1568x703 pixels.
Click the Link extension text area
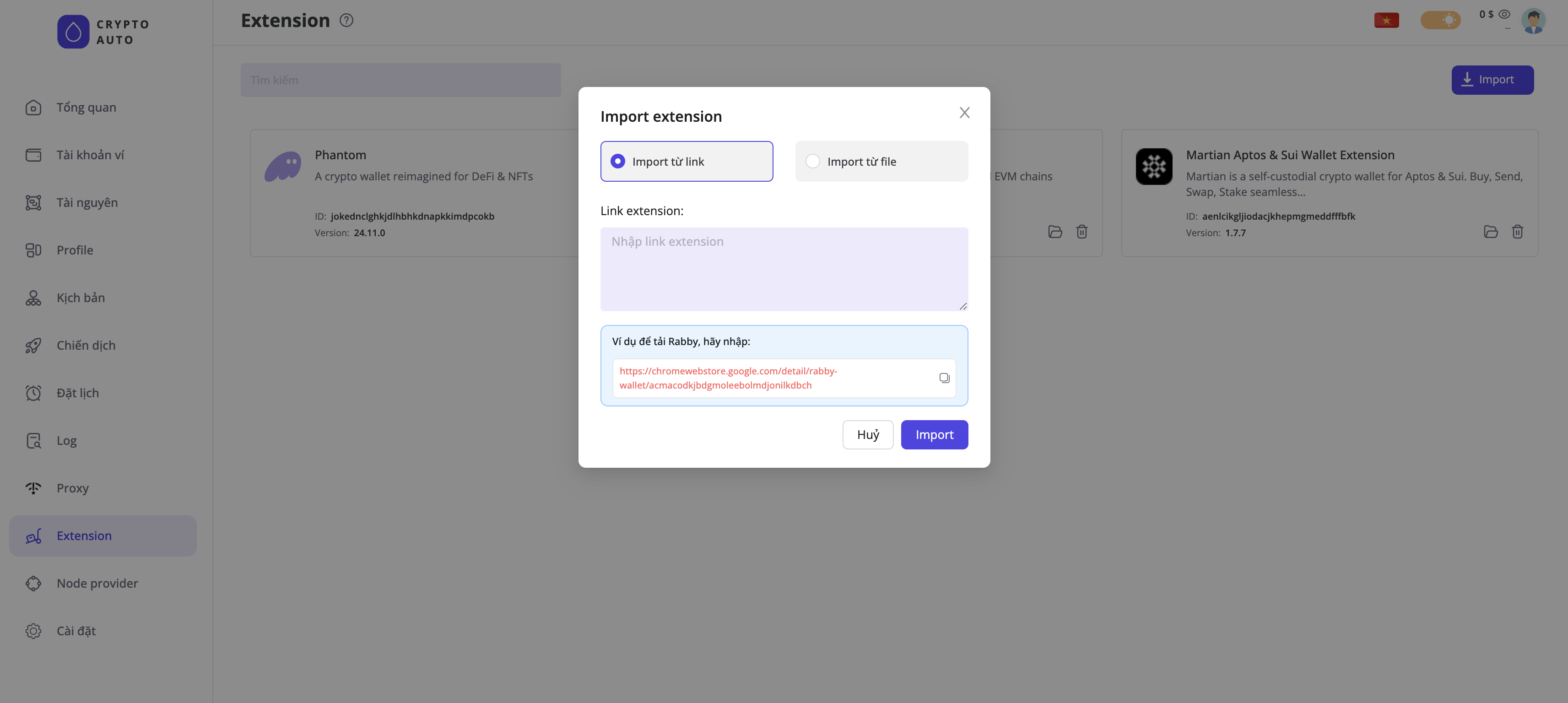click(x=784, y=269)
